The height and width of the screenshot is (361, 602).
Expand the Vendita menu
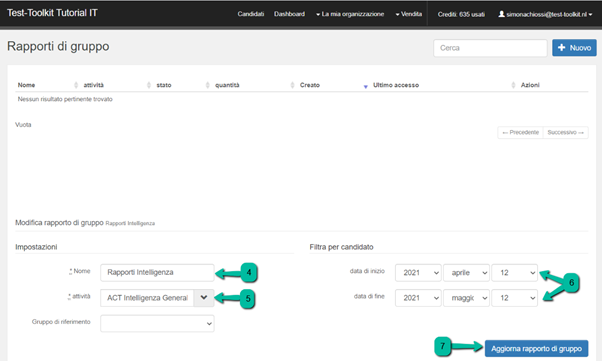408,14
